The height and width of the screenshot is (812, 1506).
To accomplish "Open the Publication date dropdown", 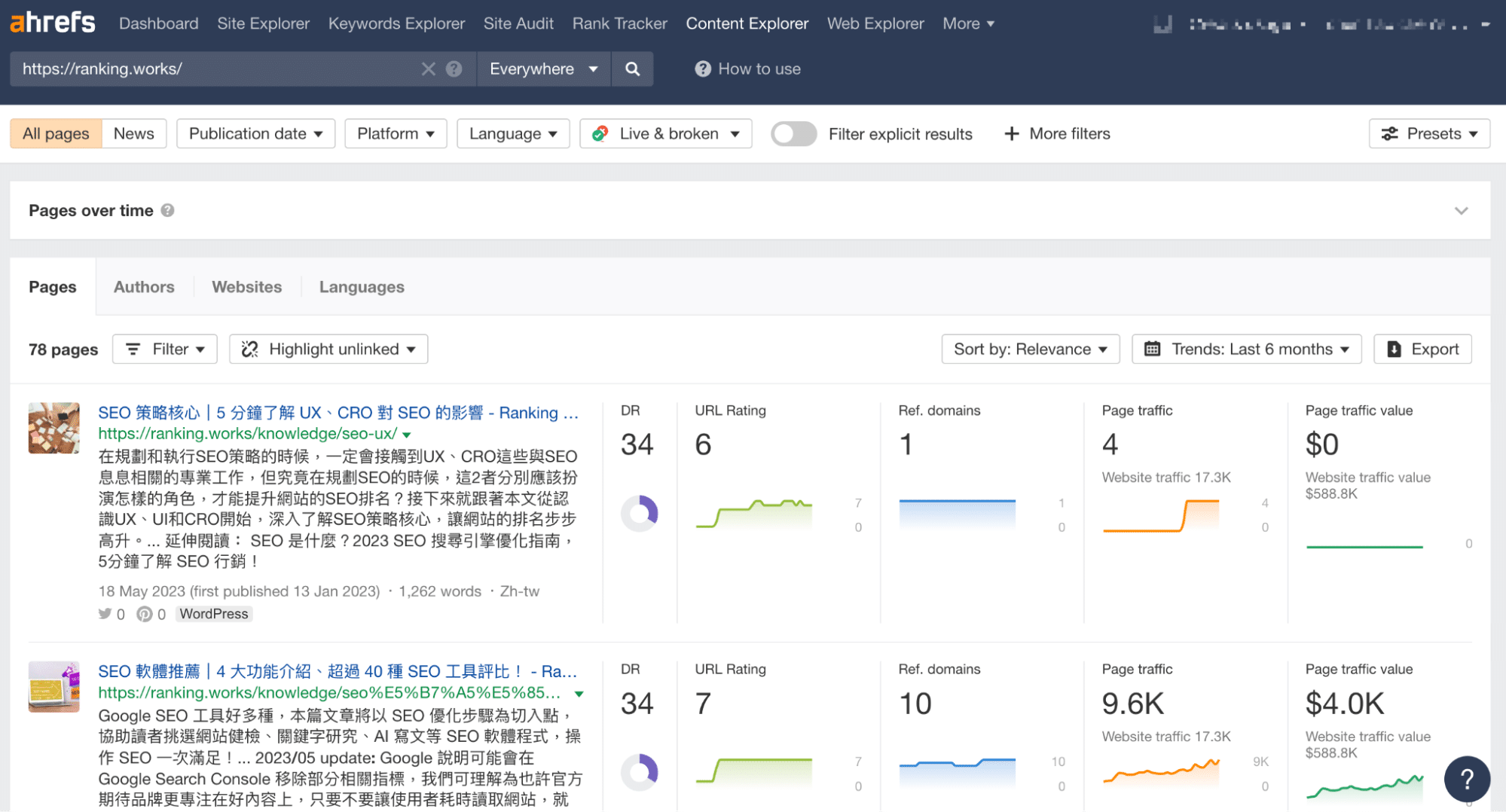I will pos(255,133).
